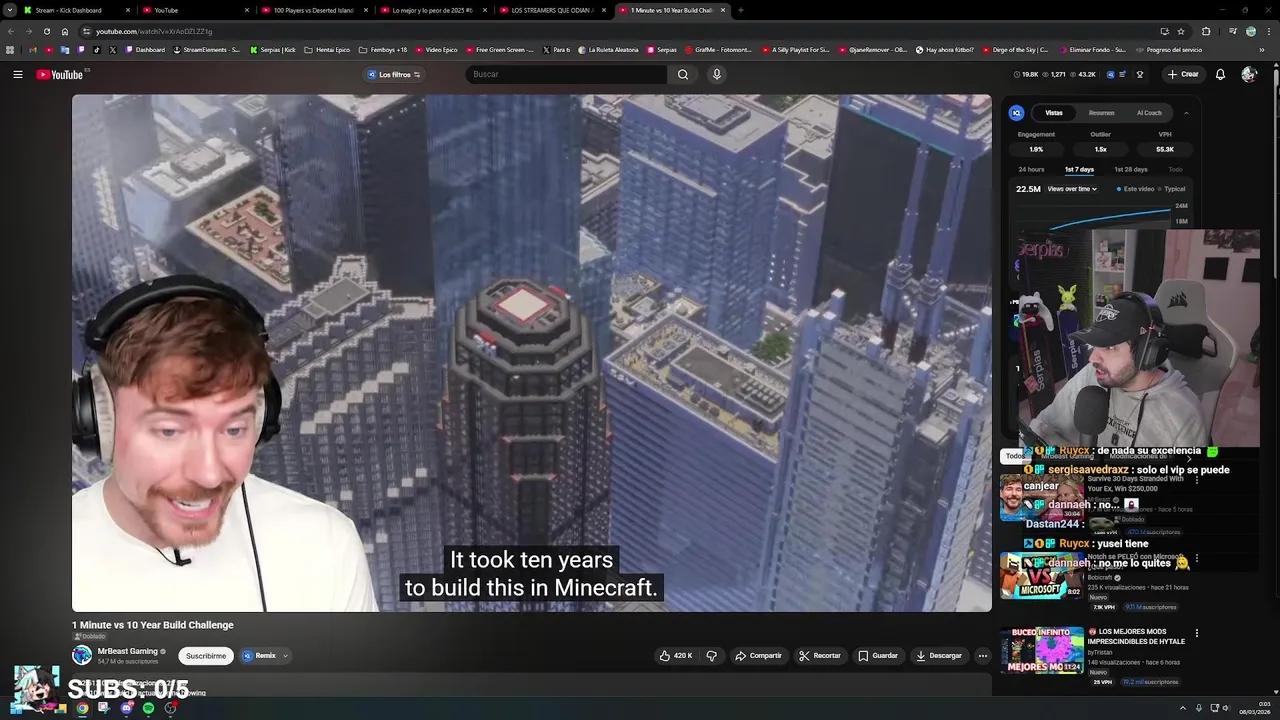Click the Descargar download button

[x=939, y=656]
